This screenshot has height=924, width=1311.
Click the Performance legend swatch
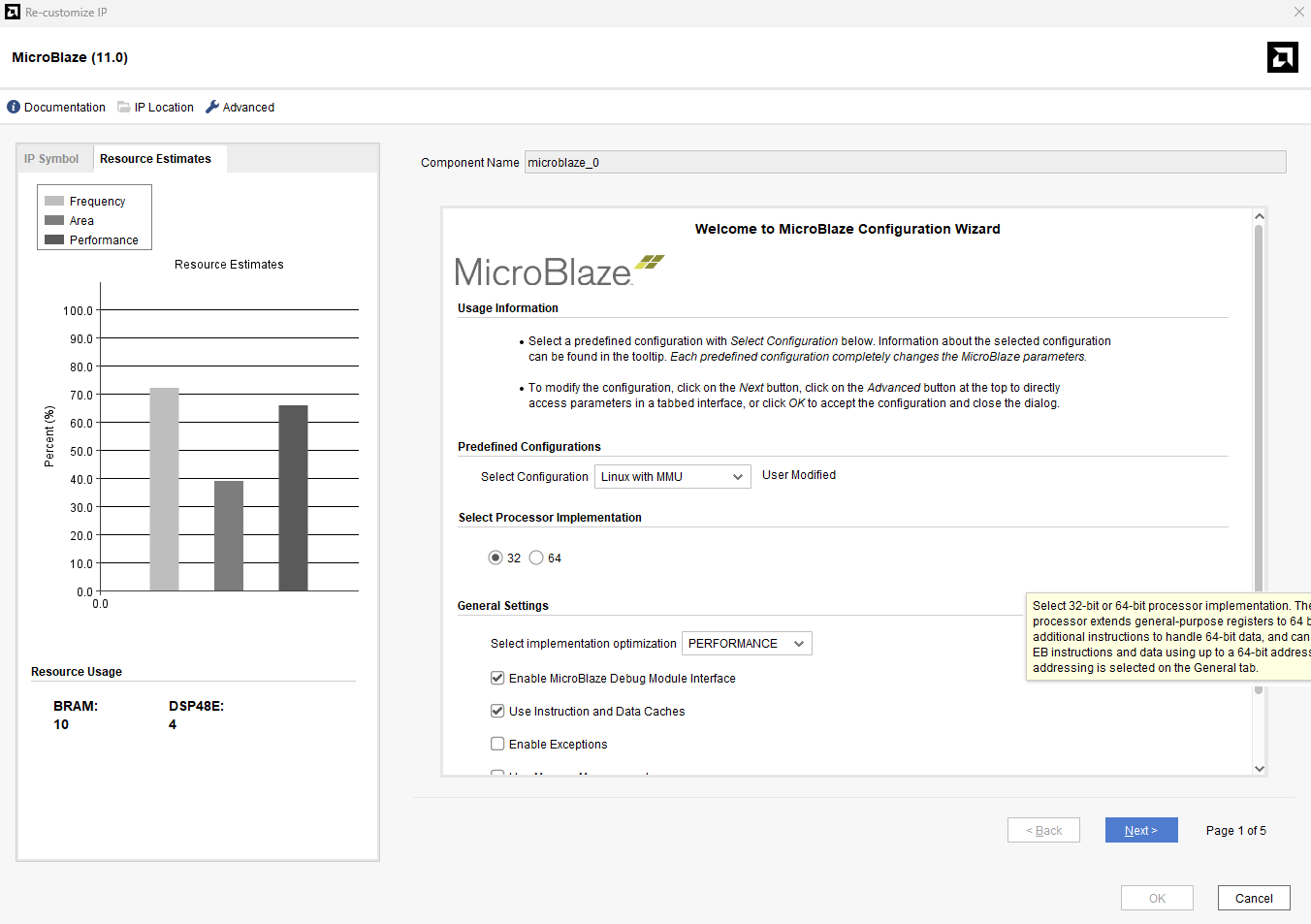pyautogui.click(x=54, y=240)
